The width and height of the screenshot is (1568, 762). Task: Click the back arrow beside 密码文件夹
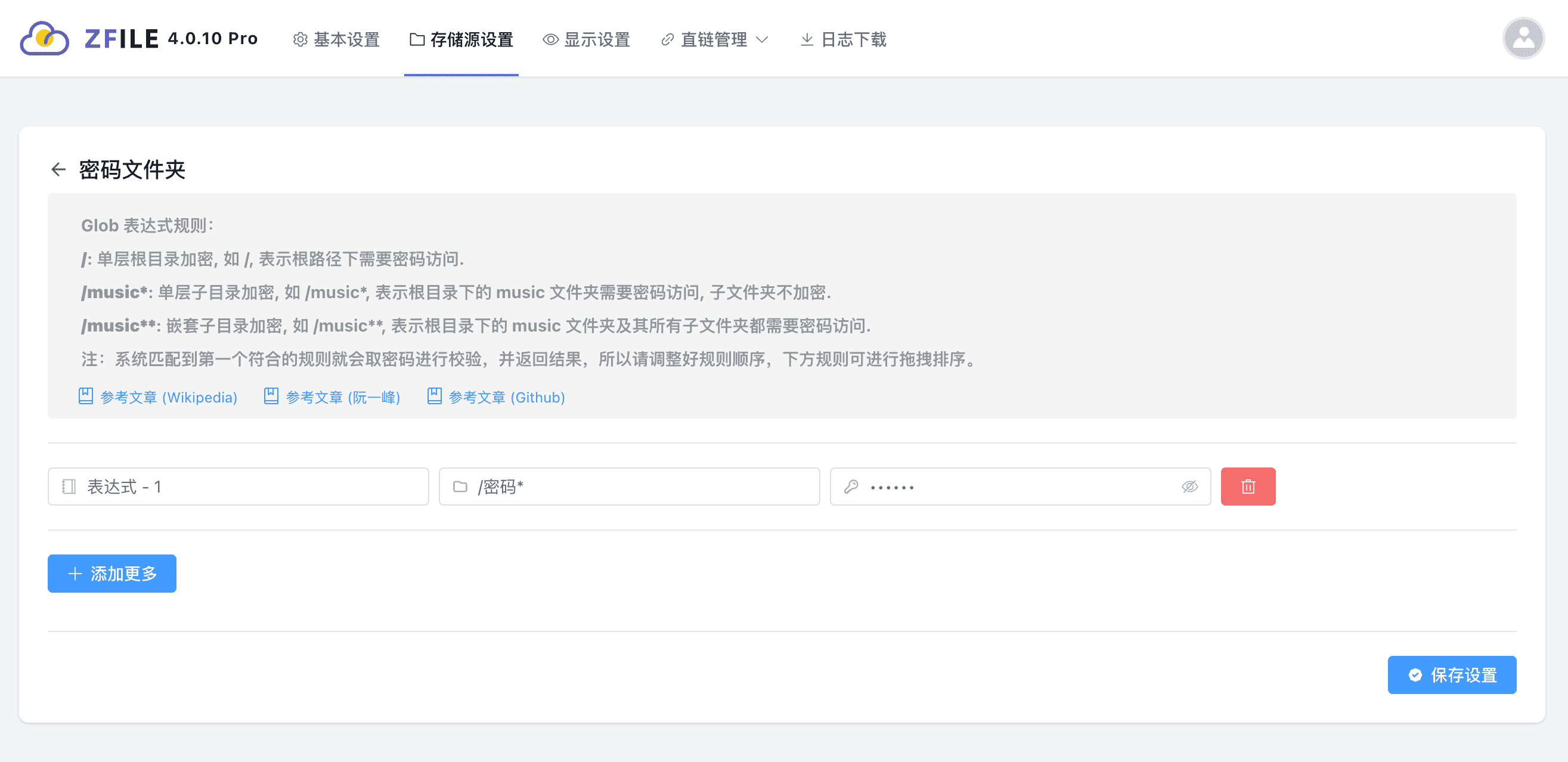coord(58,169)
